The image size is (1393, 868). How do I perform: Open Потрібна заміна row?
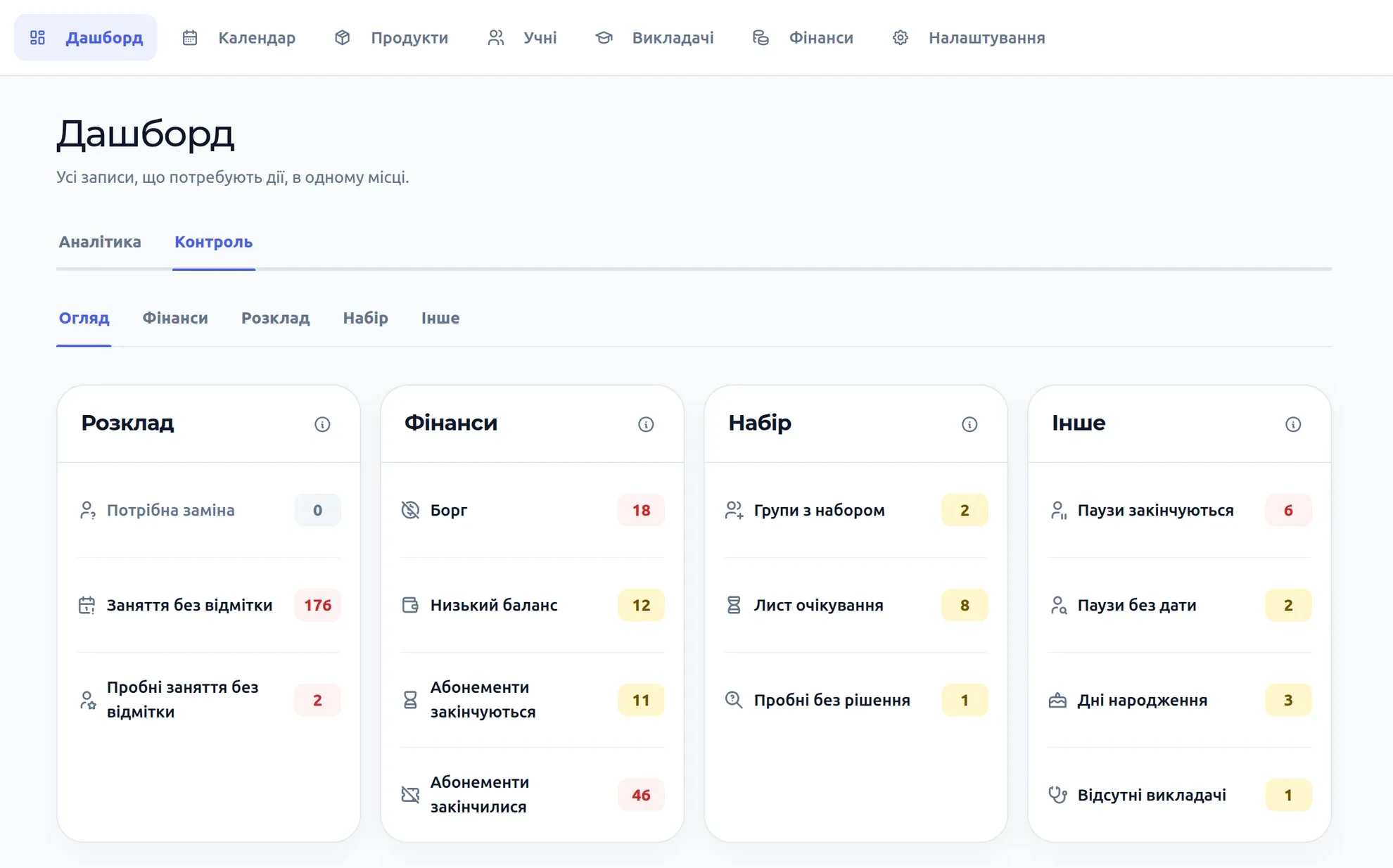click(x=209, y=510)
